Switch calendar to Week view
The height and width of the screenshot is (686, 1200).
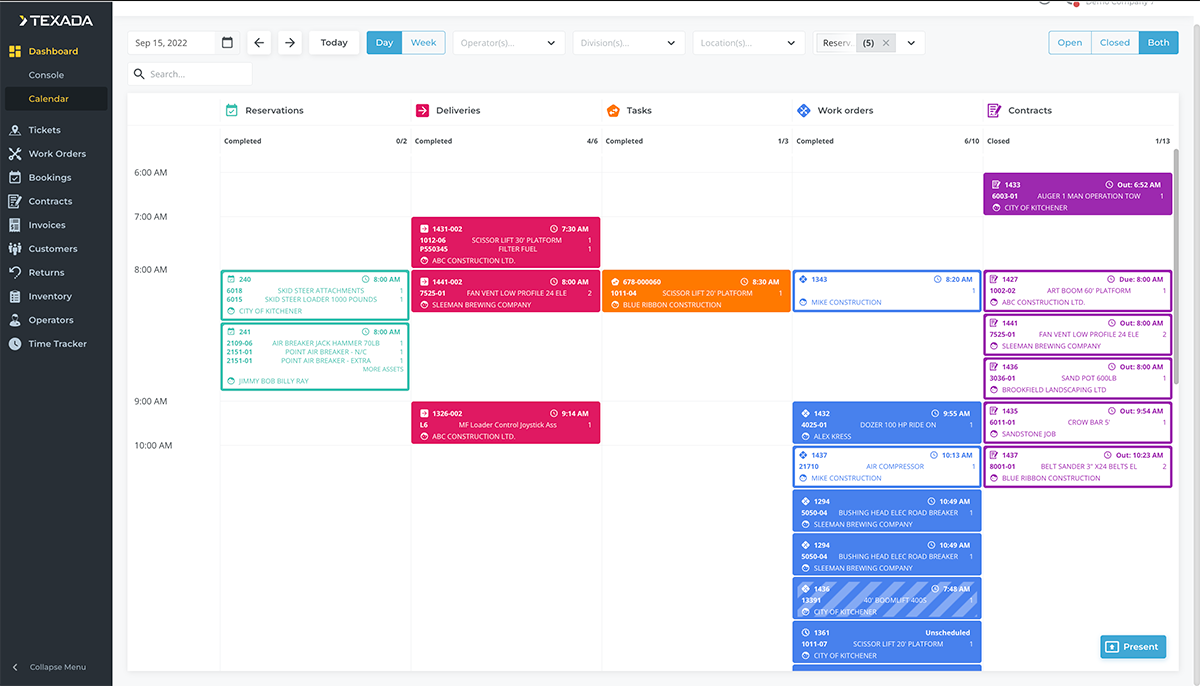pyautogui.click(x=423, y=43)
